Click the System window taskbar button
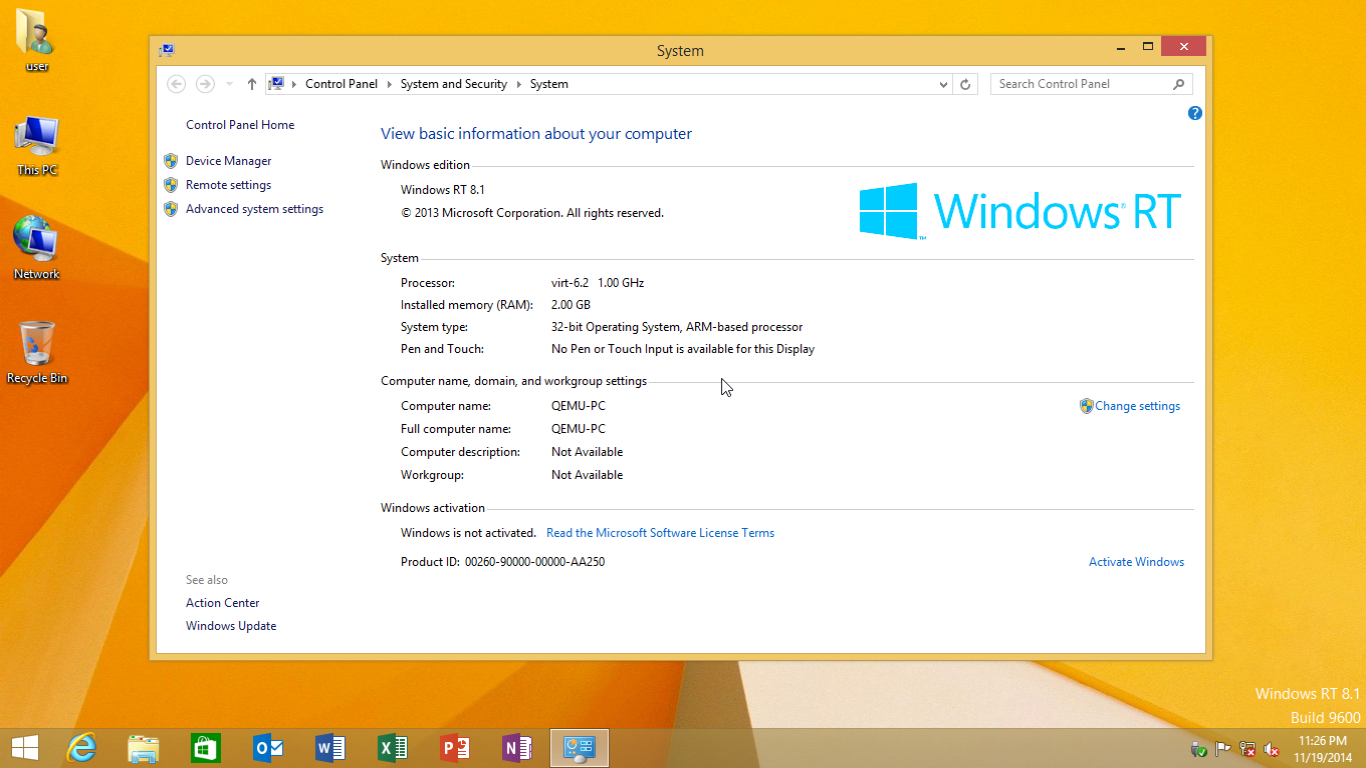Screen dimensions: 1366x768 click(x=579, y=748)
